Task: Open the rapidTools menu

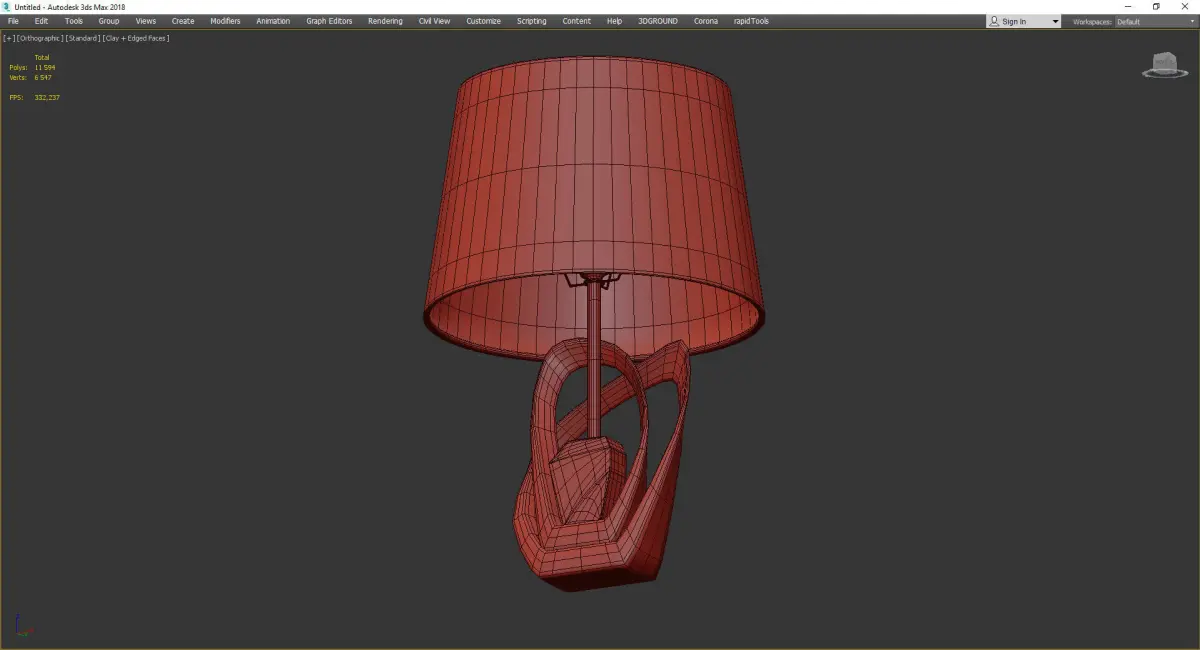Action: tap(750, 21)
